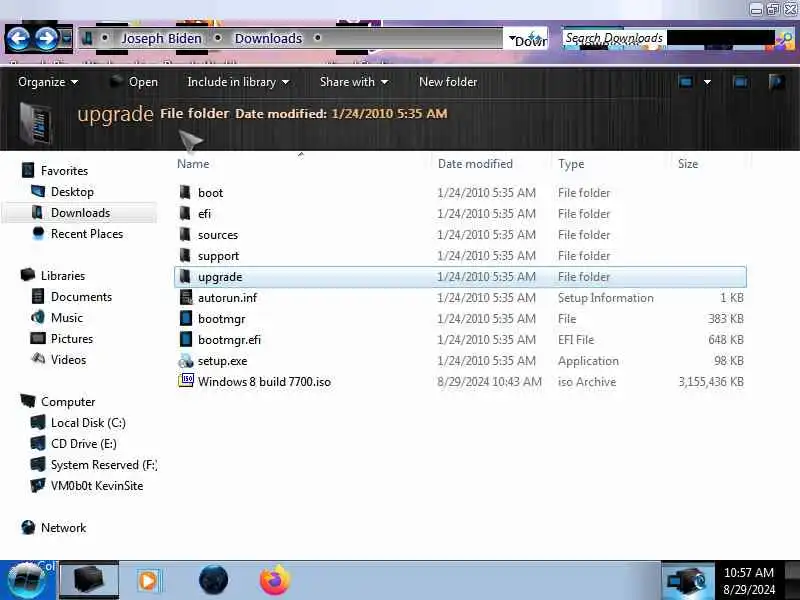Click the Setup Information type cell
Viewport: 800px width, 600px height.
point(606,297)
